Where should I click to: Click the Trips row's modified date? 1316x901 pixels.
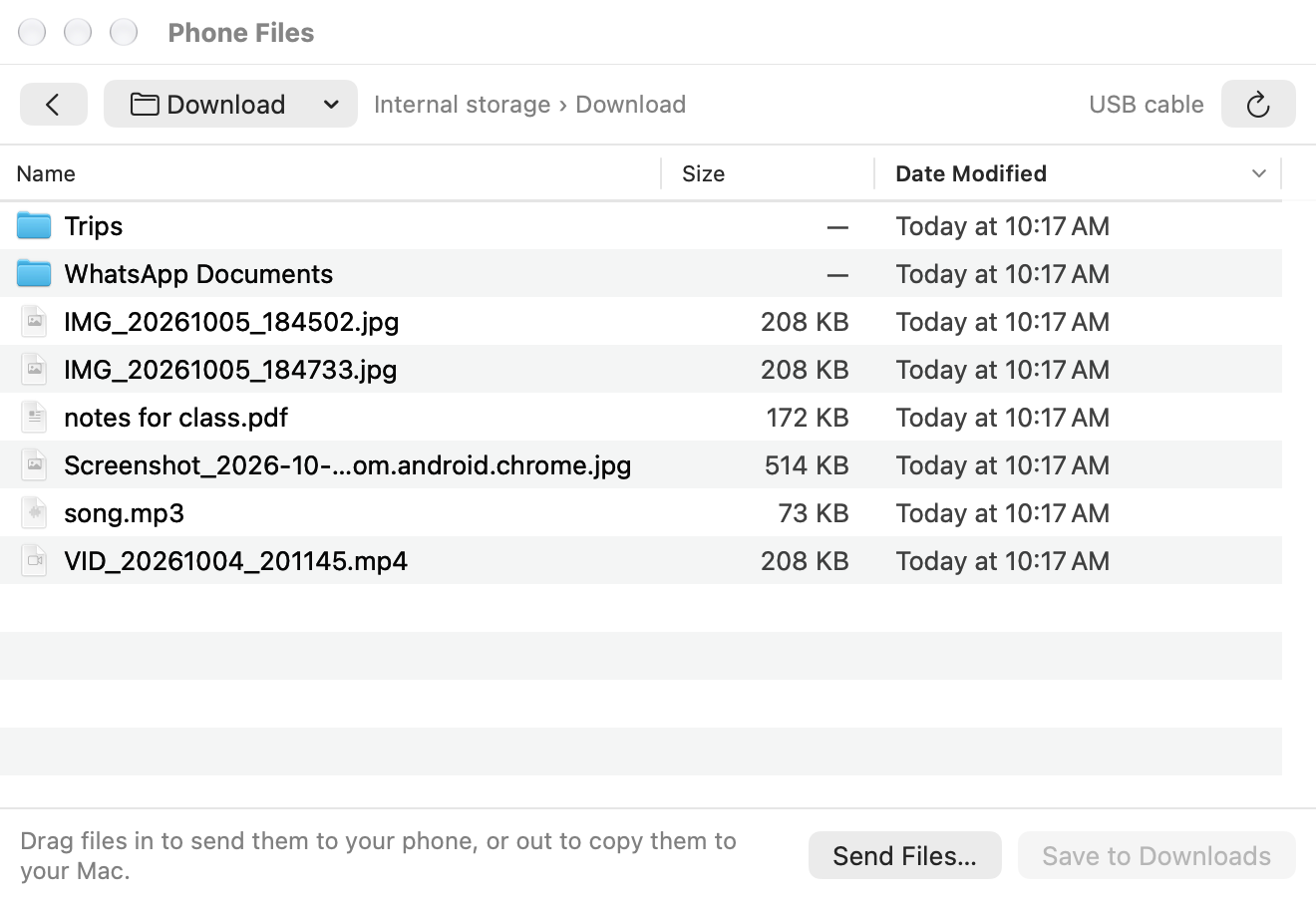point(1002,226)
